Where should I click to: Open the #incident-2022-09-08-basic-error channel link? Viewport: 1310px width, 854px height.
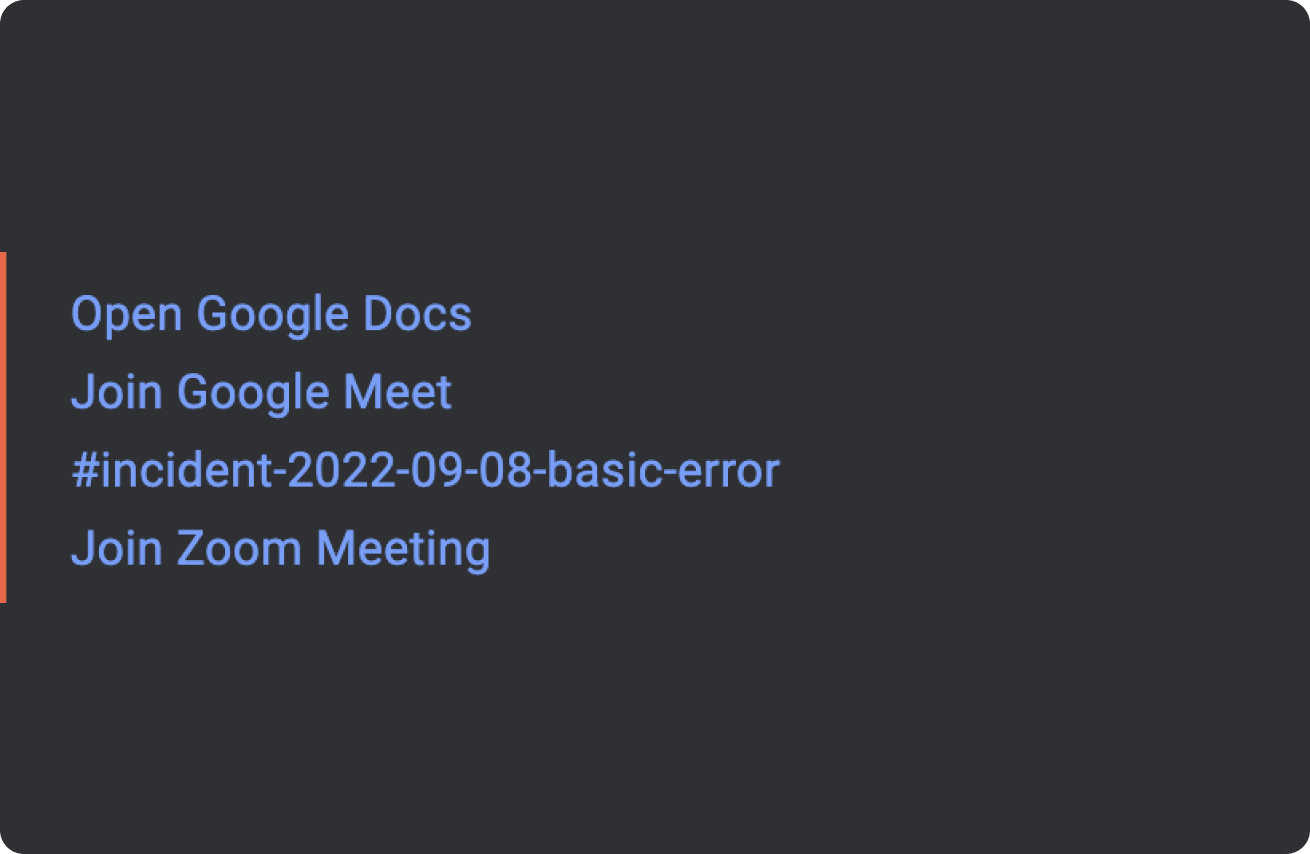pyautogui.click(x=425, y=471)
